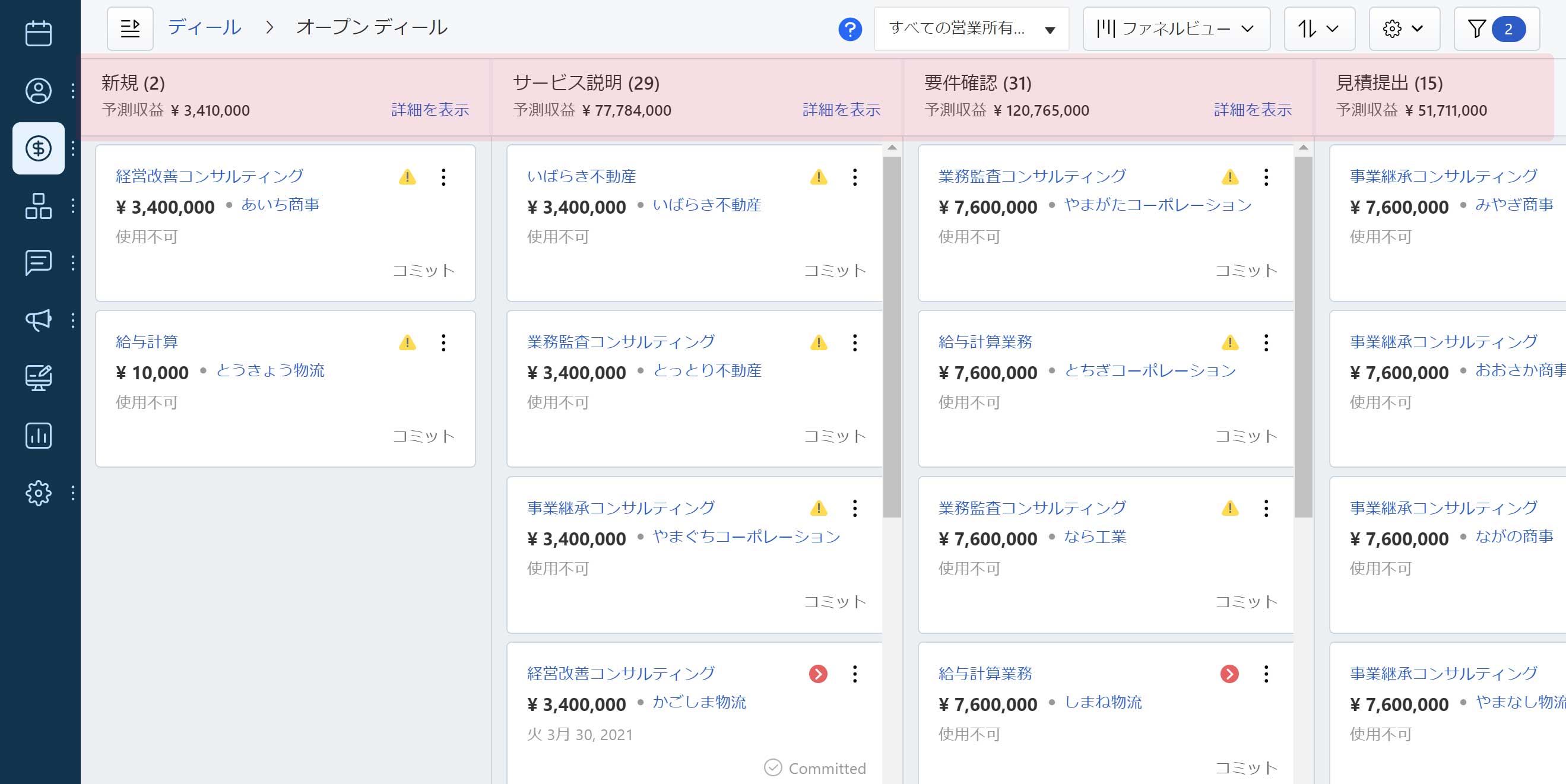Click the red arrow icon on かごしま物流 card
The width and height of the screenshot is (1566, 784).
(x=818, y=674)
